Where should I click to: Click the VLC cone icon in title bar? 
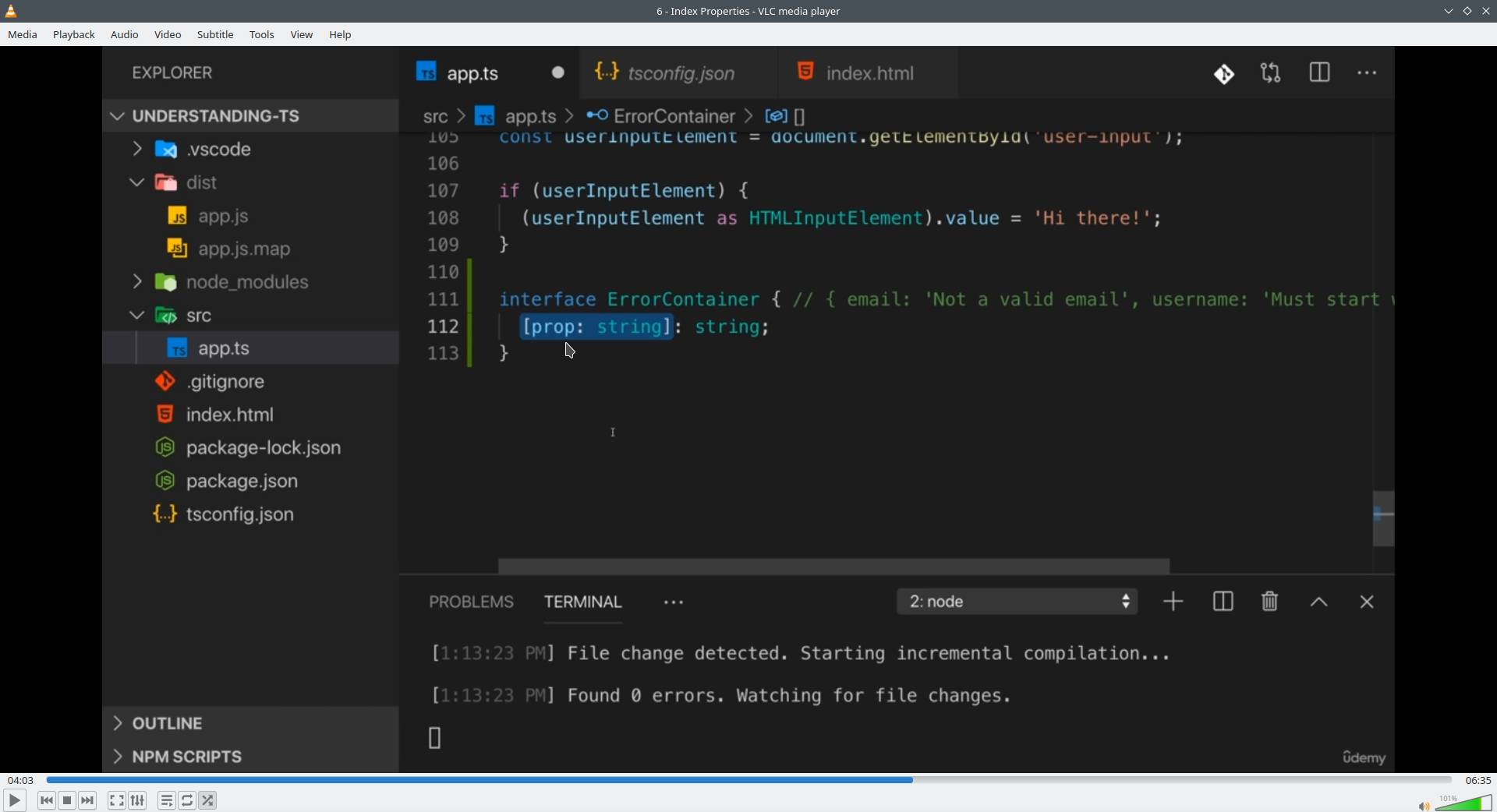click(x=12, y=11)
